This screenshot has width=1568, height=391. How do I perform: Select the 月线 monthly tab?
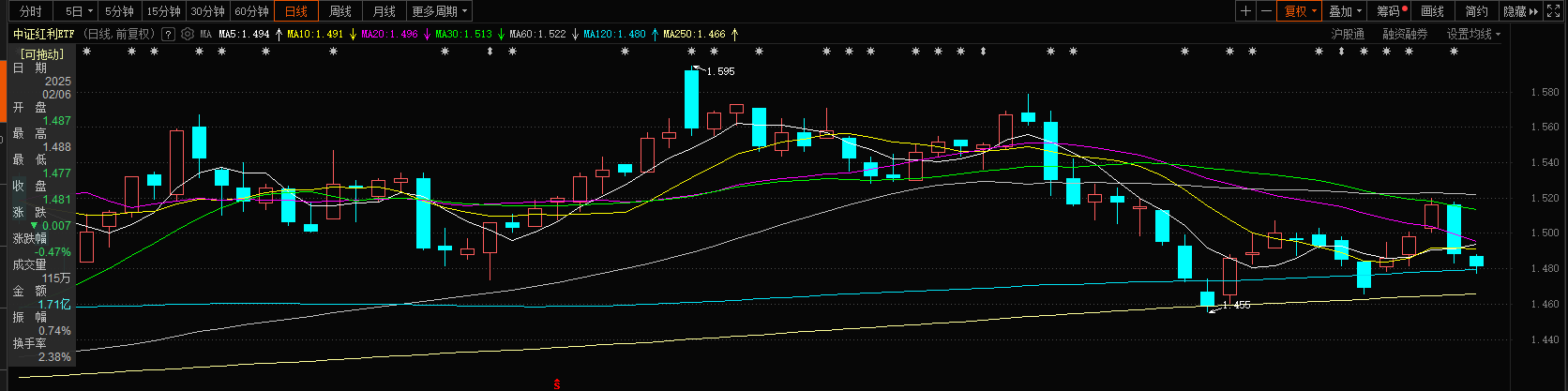click(384, 11)
